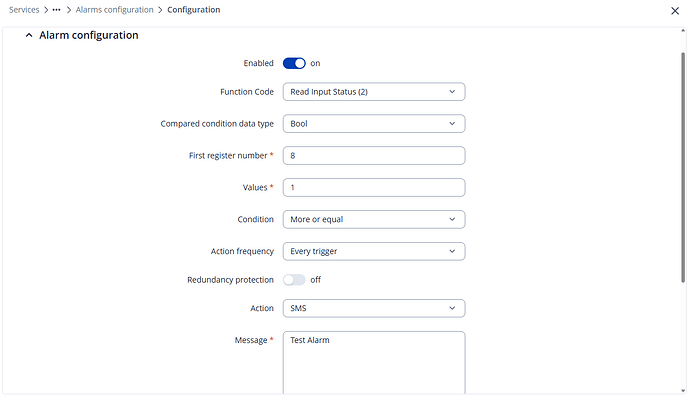Enable the Redundancy protection toggle

pos(294,280)
